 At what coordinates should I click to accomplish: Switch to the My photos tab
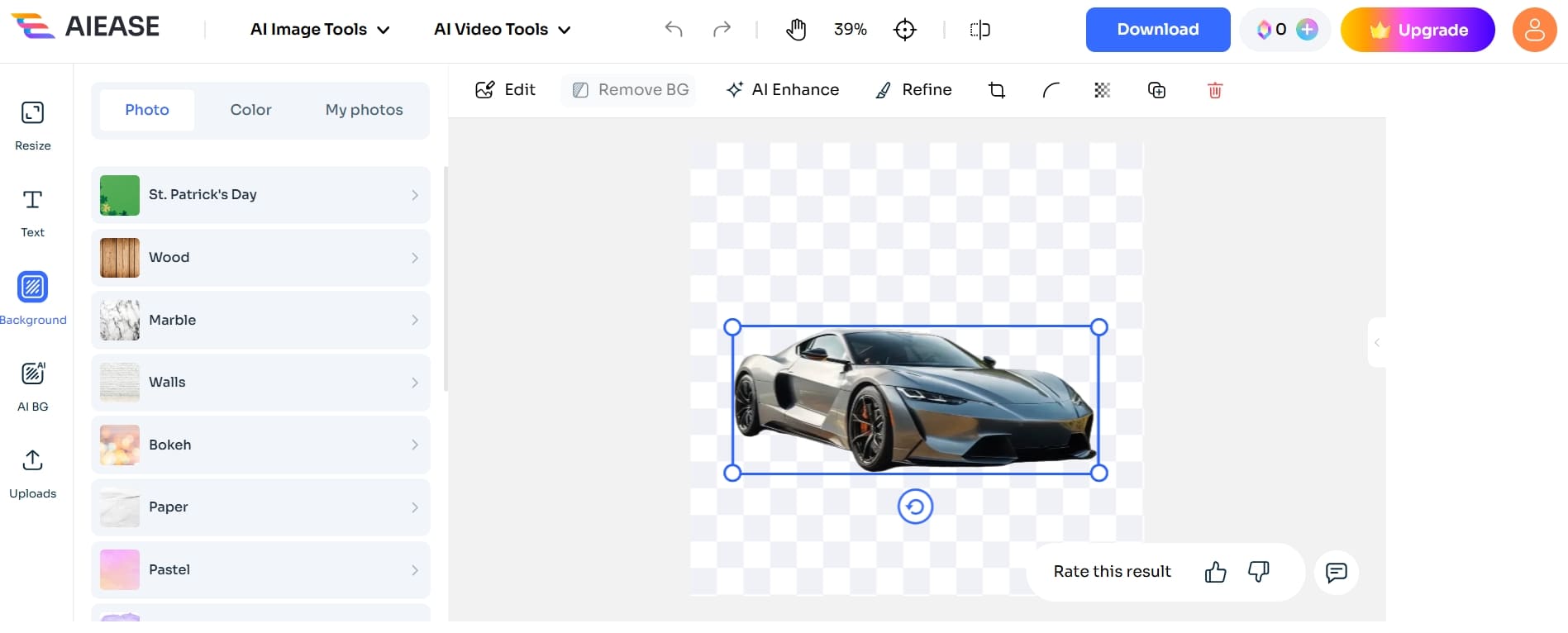[365, 110]
